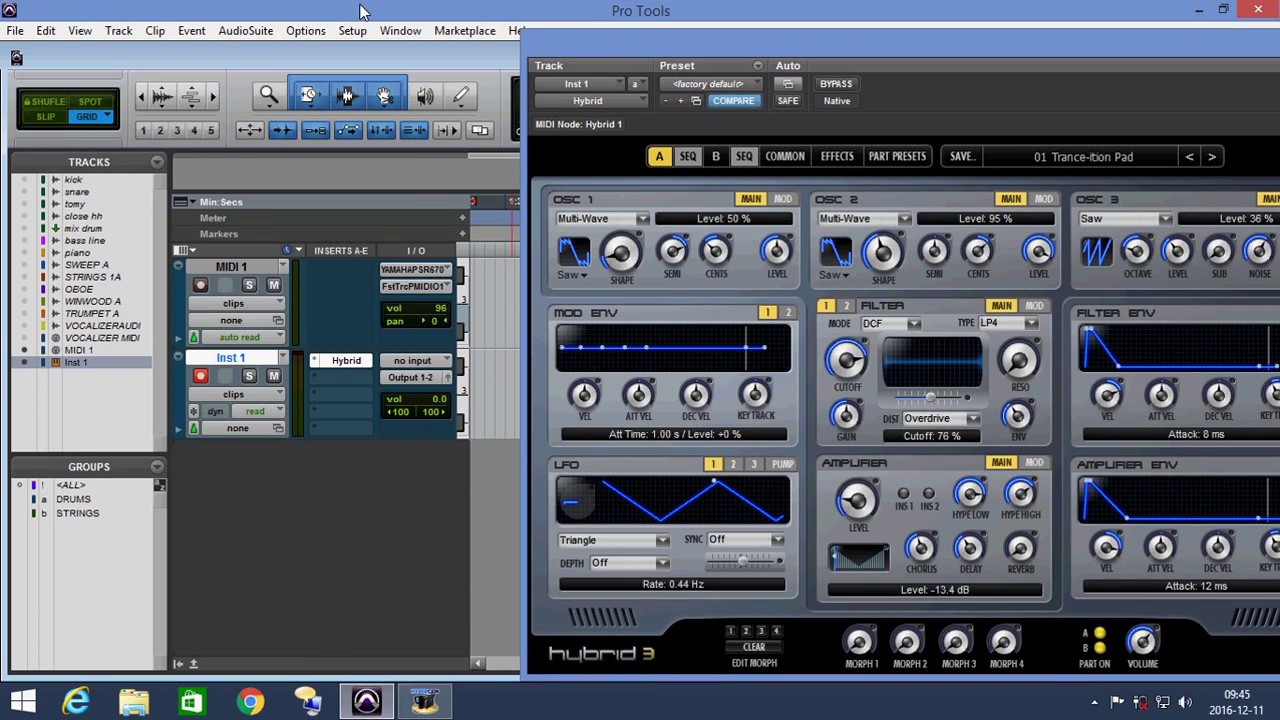Enable Slip edit mode
1280x720 pixels.
click(46, 117)
